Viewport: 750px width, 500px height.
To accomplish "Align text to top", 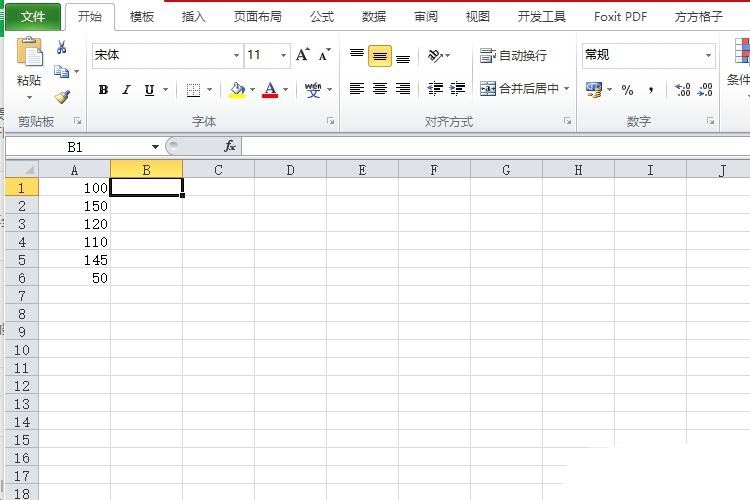I will pos(357,56).
